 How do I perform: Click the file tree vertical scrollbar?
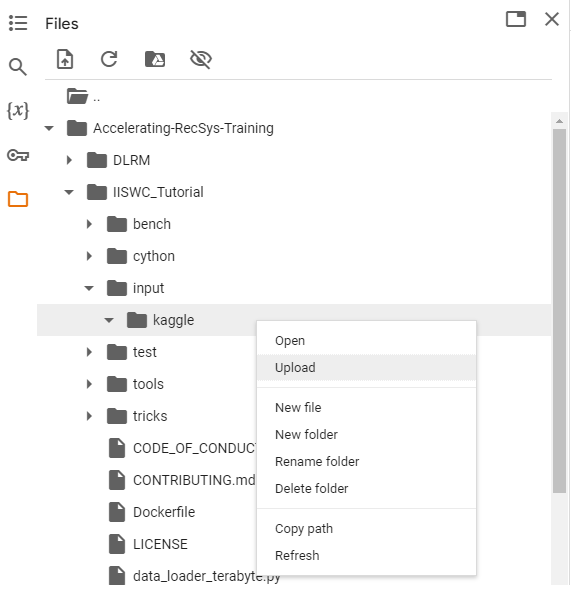click(x=559, y=311)
